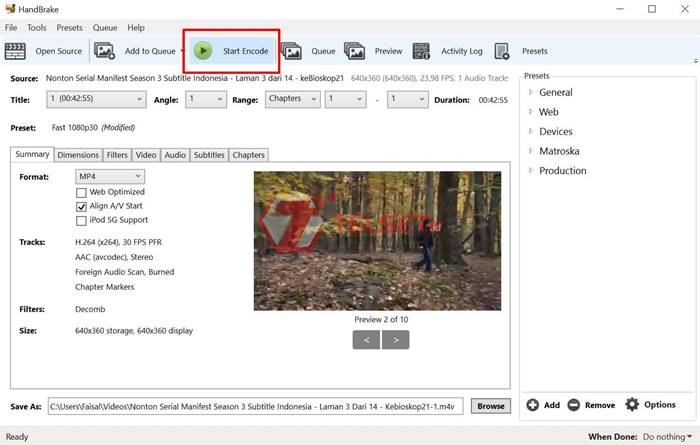Switch to the Subtitles tab

pos(209,155)
